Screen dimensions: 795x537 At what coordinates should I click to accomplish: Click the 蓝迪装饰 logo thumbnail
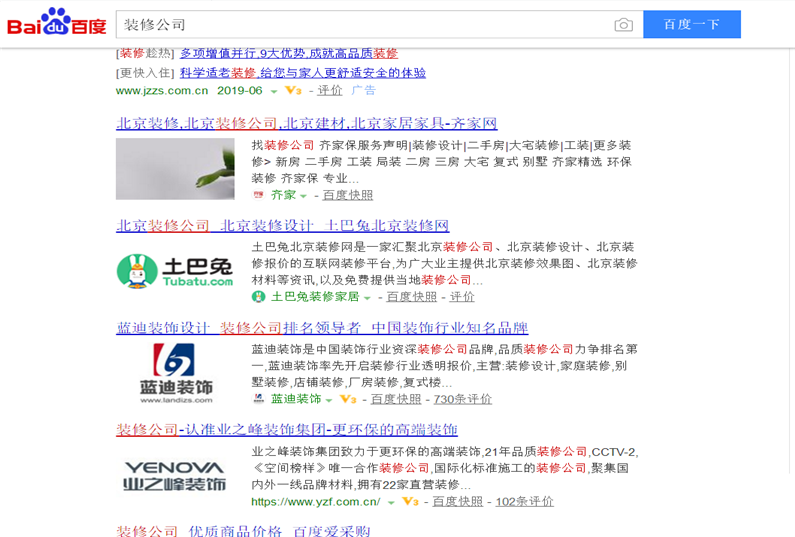(x=175, y=373)
